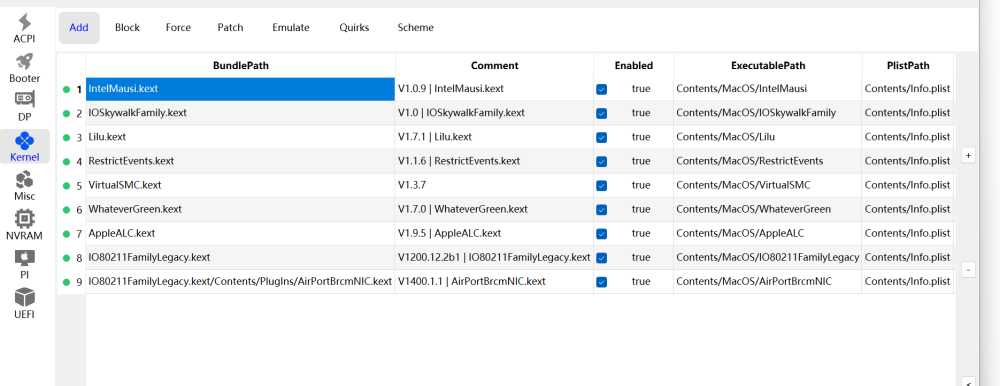This screenshot has height=386, width=1000.
Task: Open the DP section in sidebar
Action: [x=24, y=107]
